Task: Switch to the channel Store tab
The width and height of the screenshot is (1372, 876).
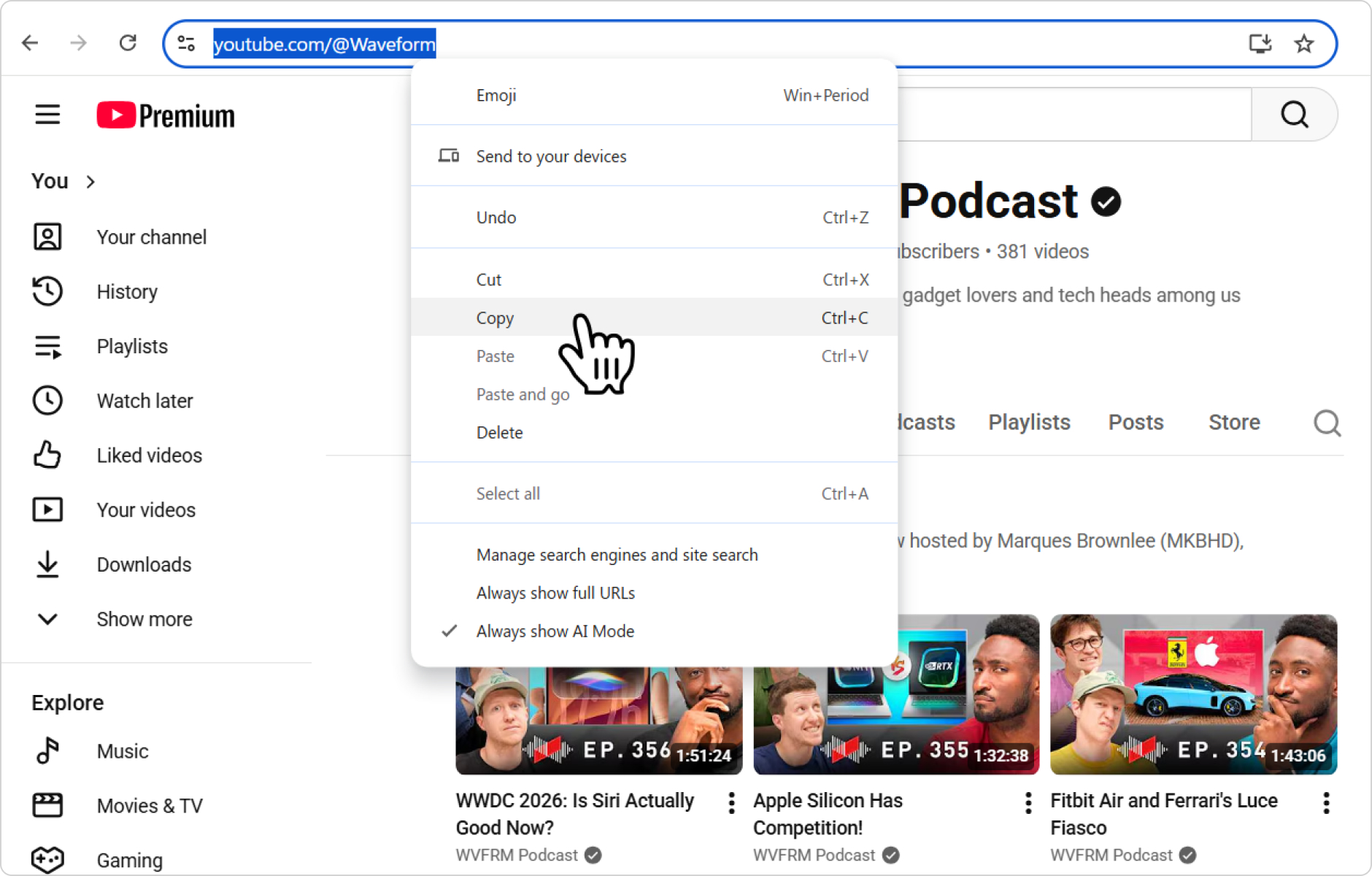Action: pyautogui.click(x=1234, y=422)
